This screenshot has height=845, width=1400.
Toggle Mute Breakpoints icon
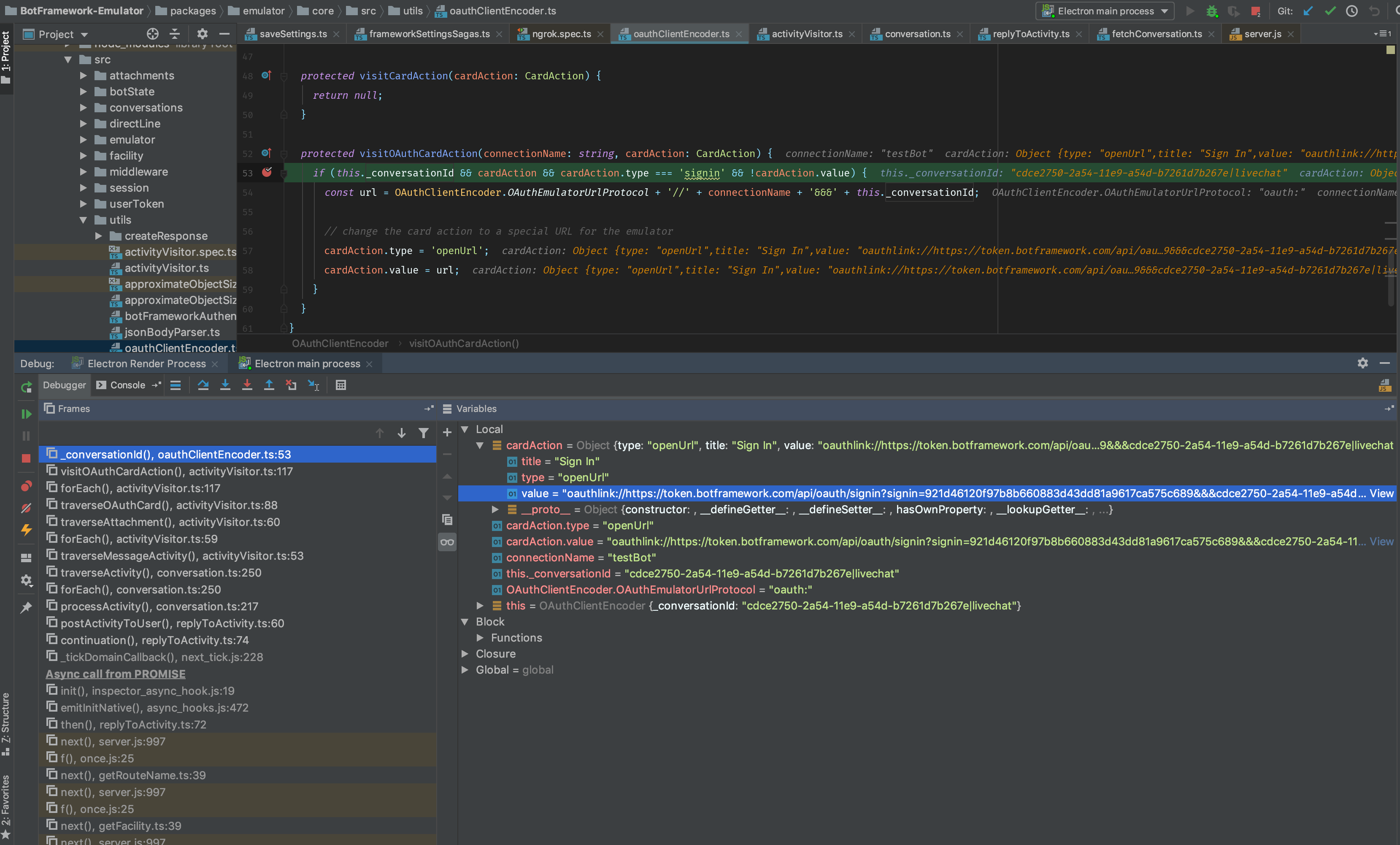[x=26, y=508]
